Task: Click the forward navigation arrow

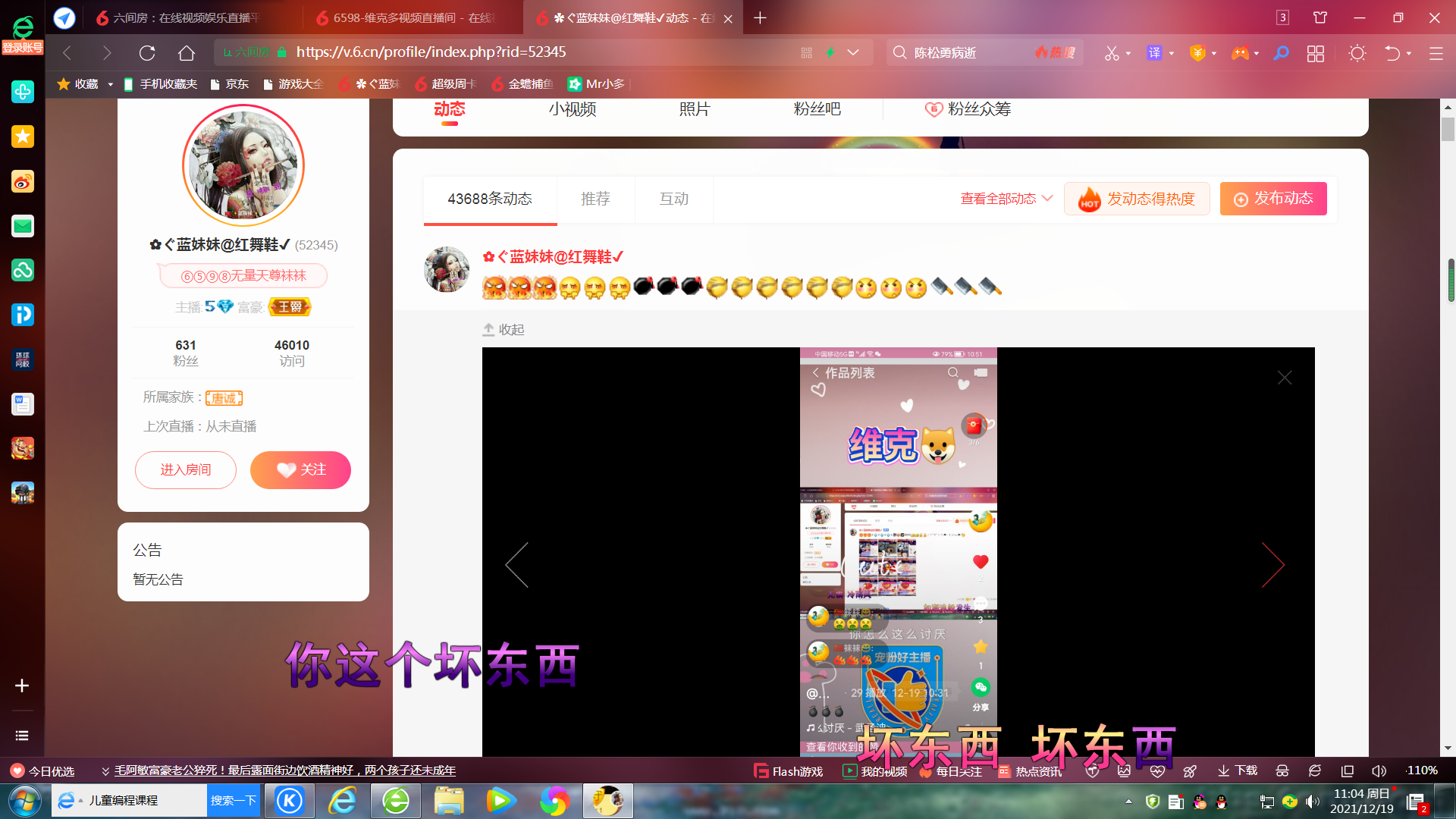Action: (x=107, y=53)
